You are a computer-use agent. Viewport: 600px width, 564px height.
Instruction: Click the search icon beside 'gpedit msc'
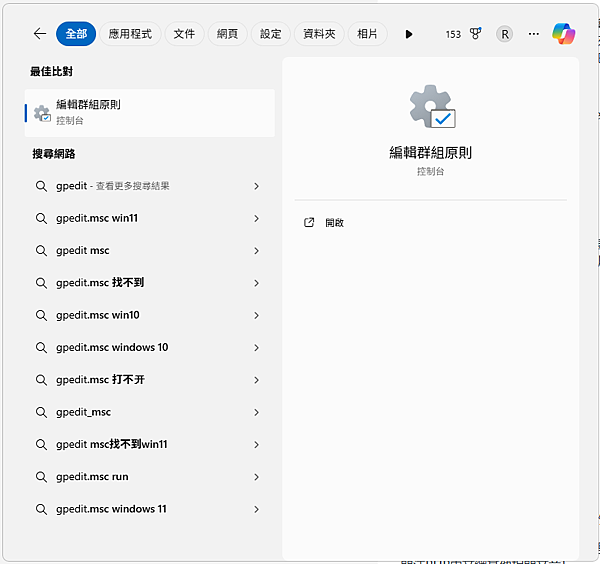41,251
